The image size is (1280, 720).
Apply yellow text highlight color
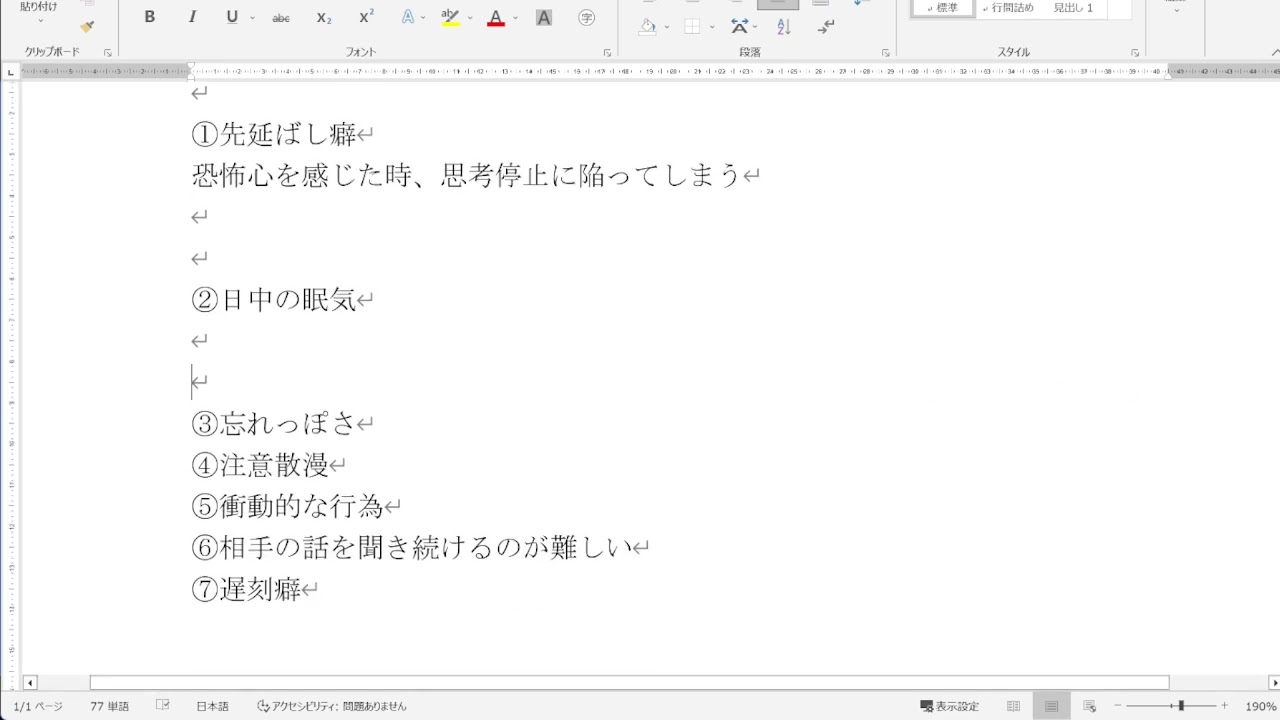(450, 17)
